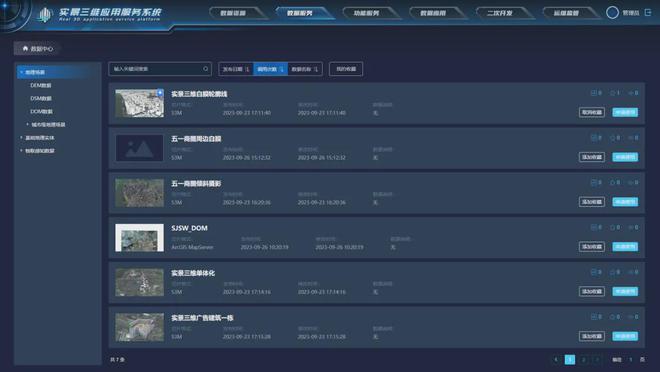Toggle the data name sort button
660x372 pixels.
[305, 69]
